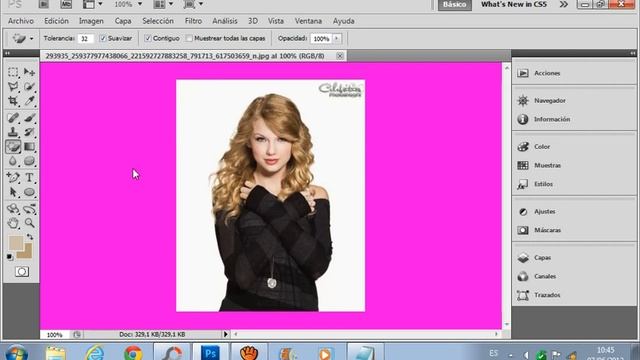Select the Hand tool
This screenshot has height=360, width=640.
[13, 223]
